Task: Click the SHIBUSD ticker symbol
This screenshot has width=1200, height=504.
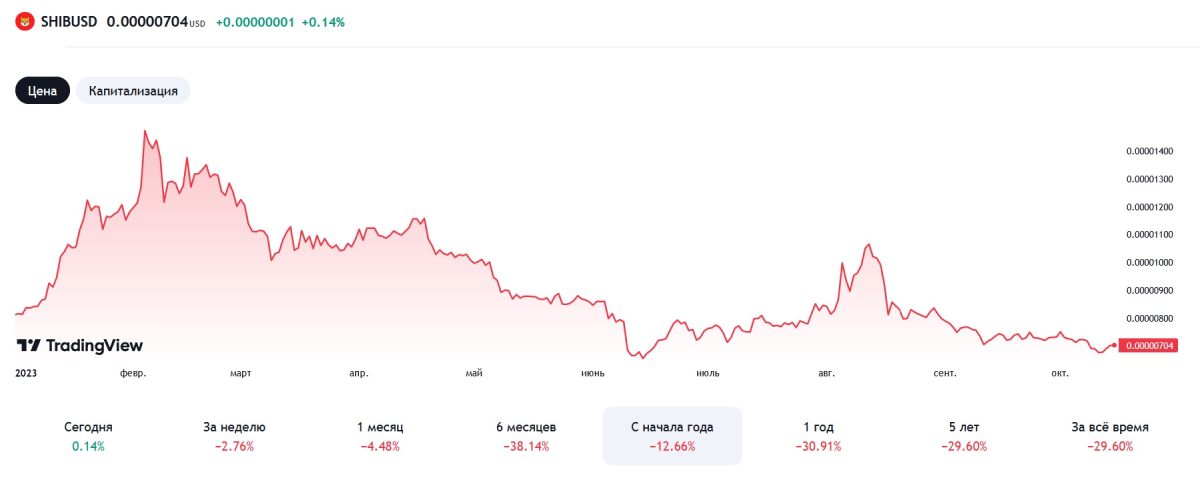Action: tap(69, 21)
